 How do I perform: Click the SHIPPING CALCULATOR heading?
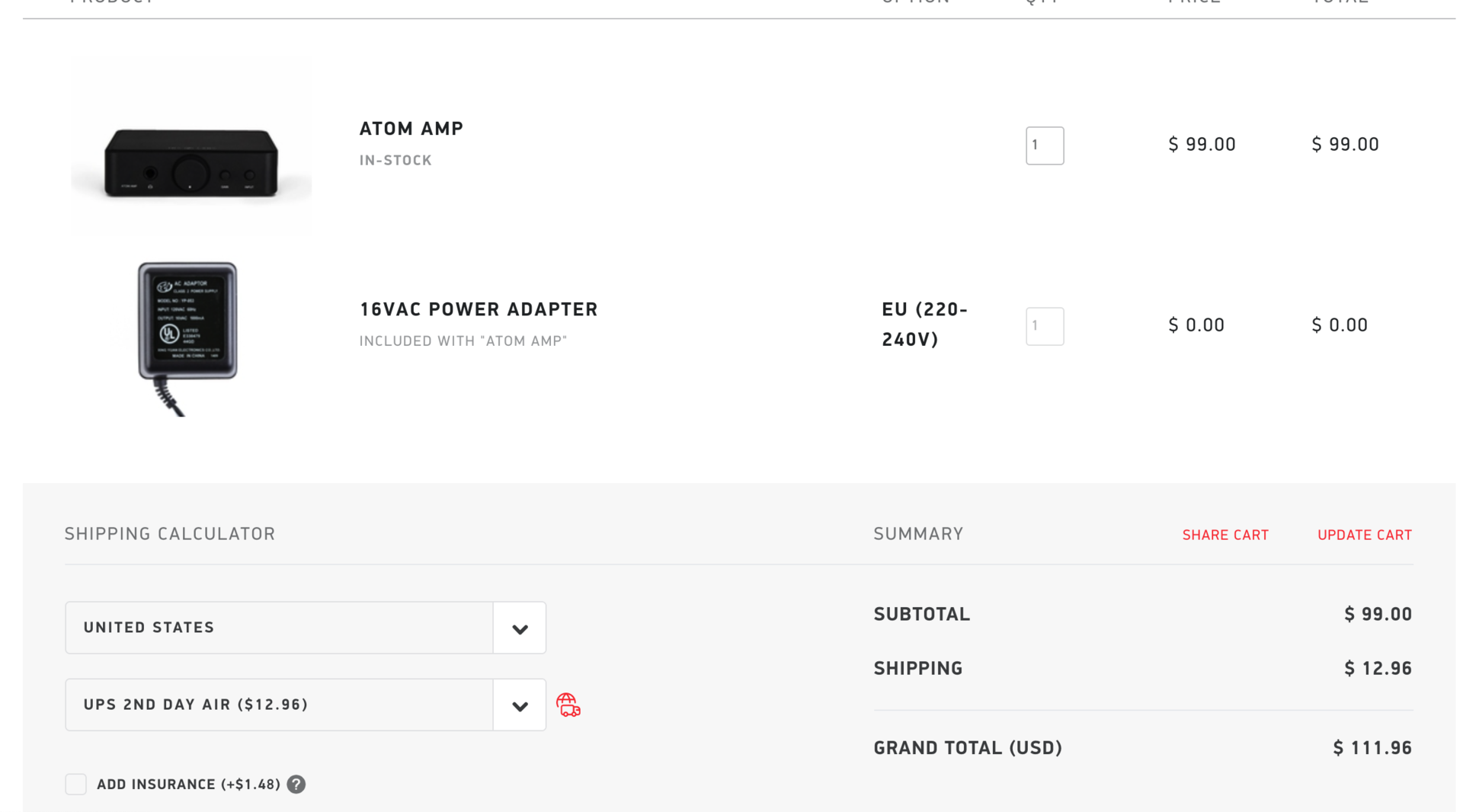(169, 534)
